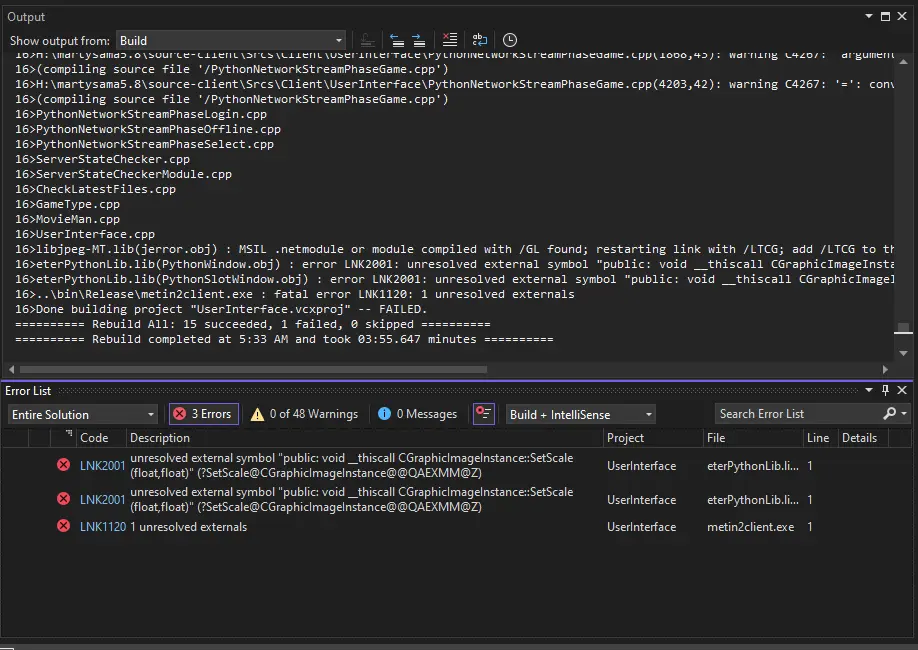Switch to the Error List panel
918x650 pixels.
[27, 390]
